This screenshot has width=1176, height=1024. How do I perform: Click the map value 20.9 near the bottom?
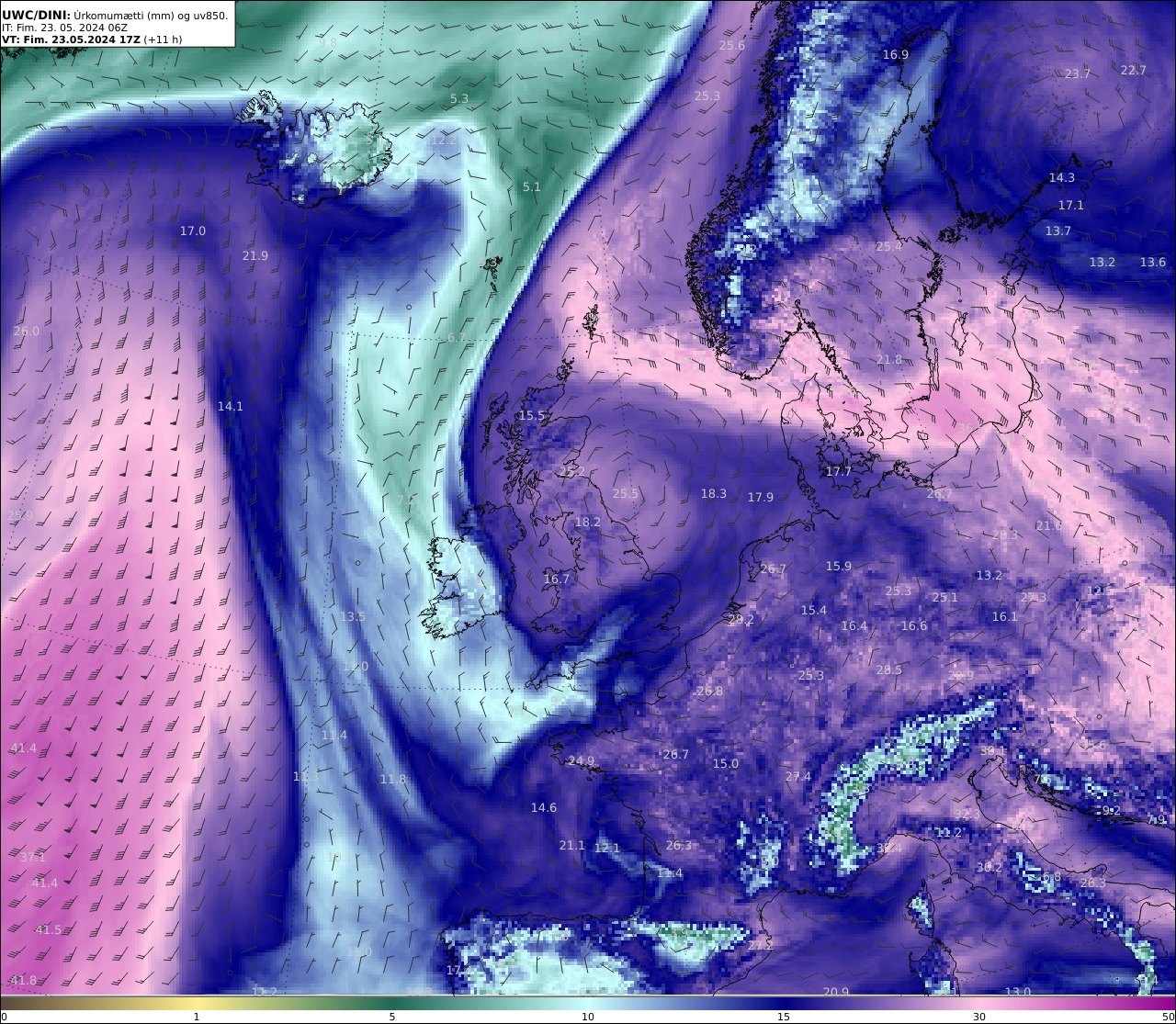836,992
